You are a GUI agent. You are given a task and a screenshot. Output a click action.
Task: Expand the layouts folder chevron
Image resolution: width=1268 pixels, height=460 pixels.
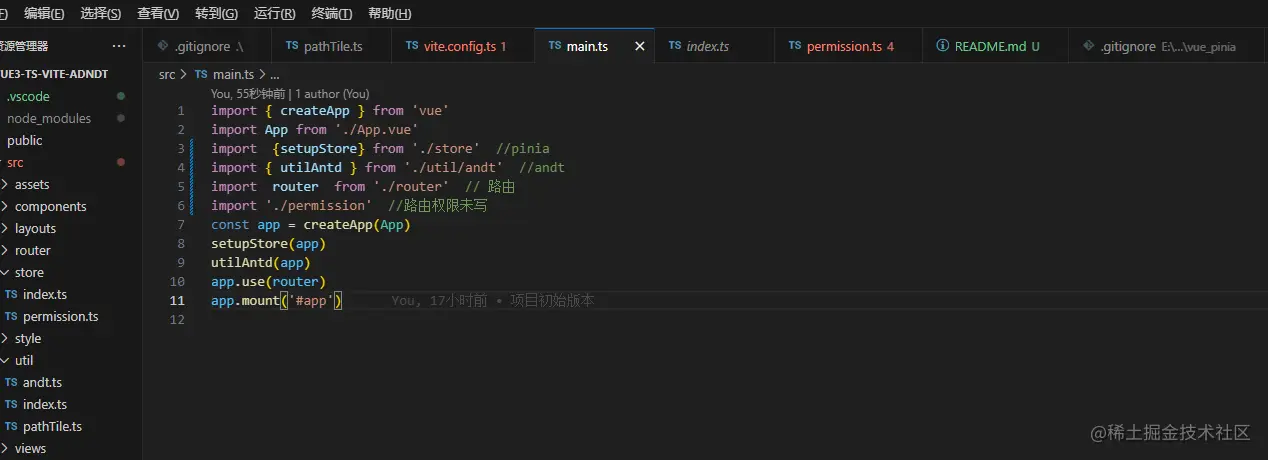pos(5,228)
